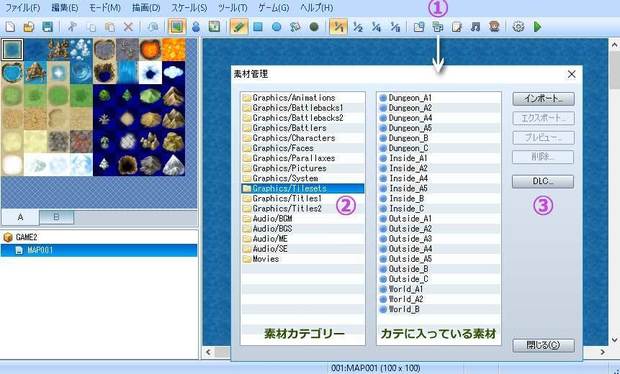The height and width of the screenshot is (374, 620).
Task: Select the Ellipse drawing tool
Action: [277, 27]
